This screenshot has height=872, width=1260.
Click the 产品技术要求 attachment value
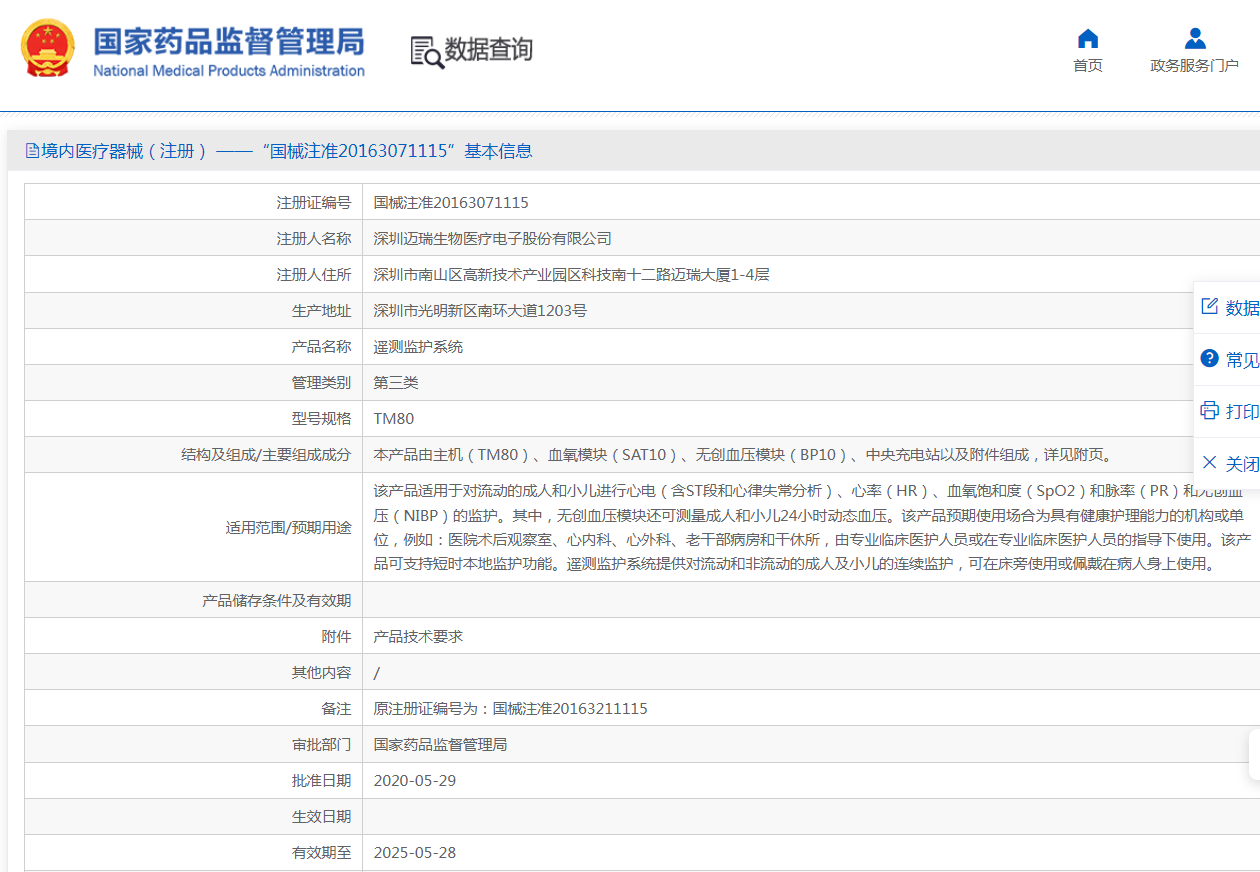coord(418,636)
